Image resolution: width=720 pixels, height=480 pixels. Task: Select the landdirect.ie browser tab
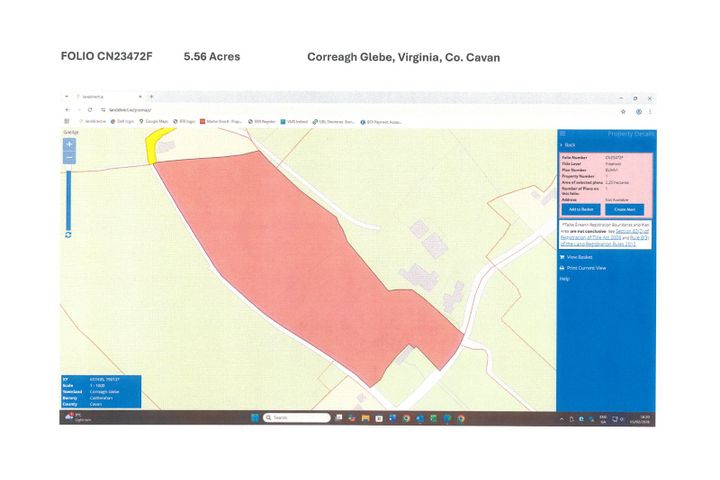(98, 99)
